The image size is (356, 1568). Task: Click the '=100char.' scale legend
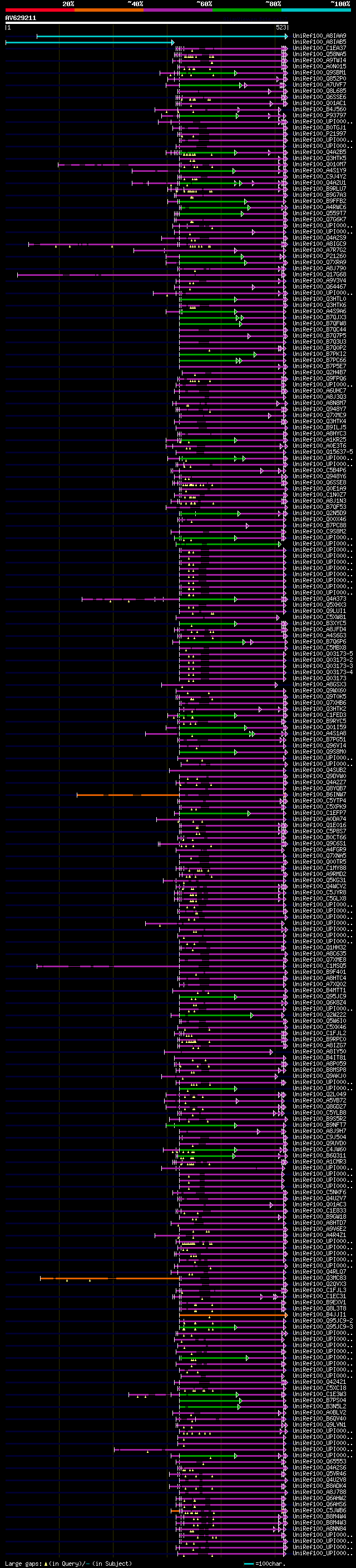click(x=271, y=1563)
